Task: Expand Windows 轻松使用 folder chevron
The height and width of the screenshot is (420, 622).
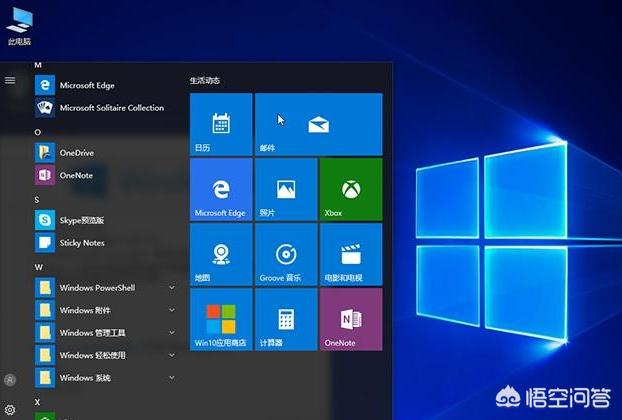Action: tap(172, 355)
